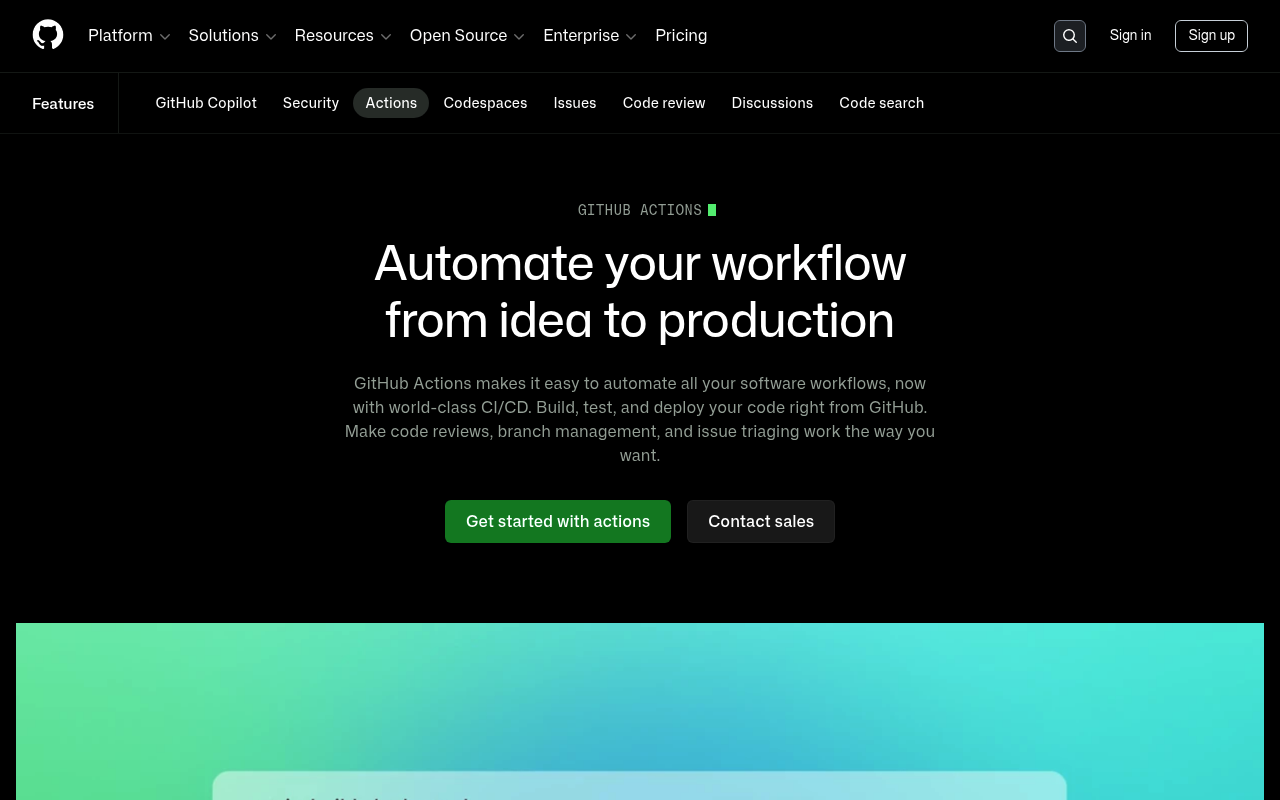Switch to the Issues tab
The image size is (1280, 800).
click(x=575, y=103)
